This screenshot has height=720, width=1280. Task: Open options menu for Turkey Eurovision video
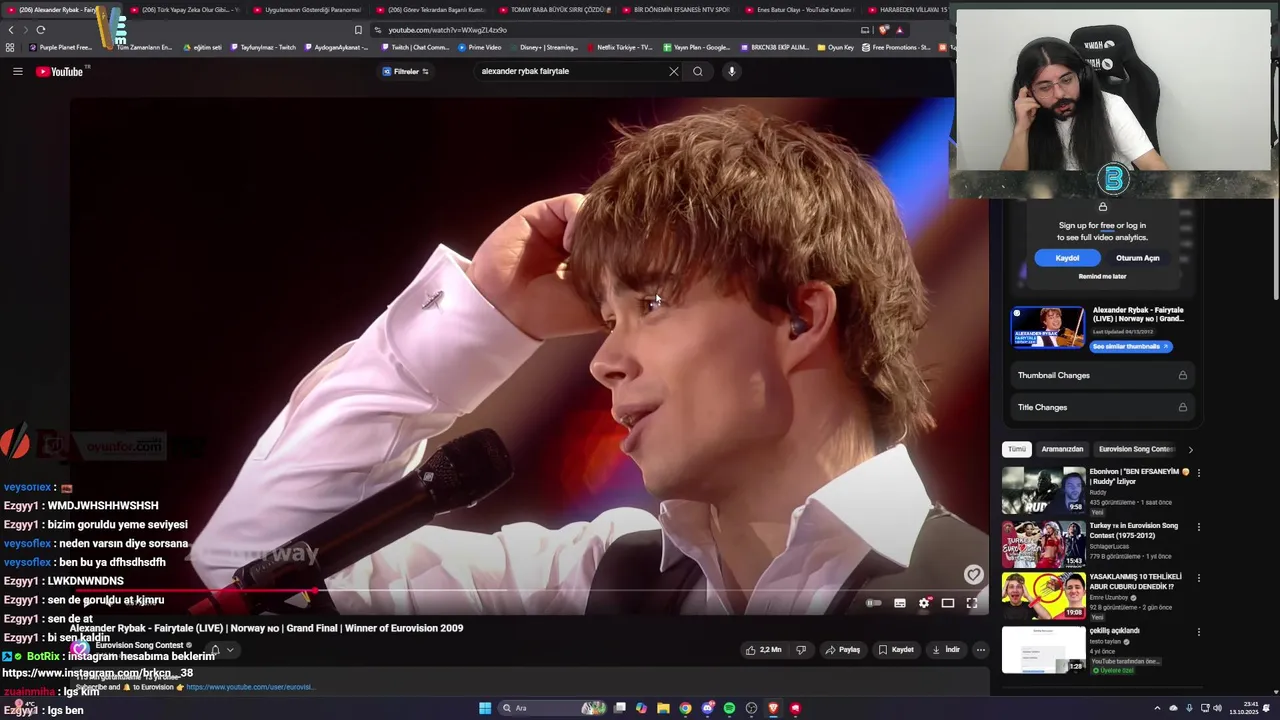(x=1199, y=527)
